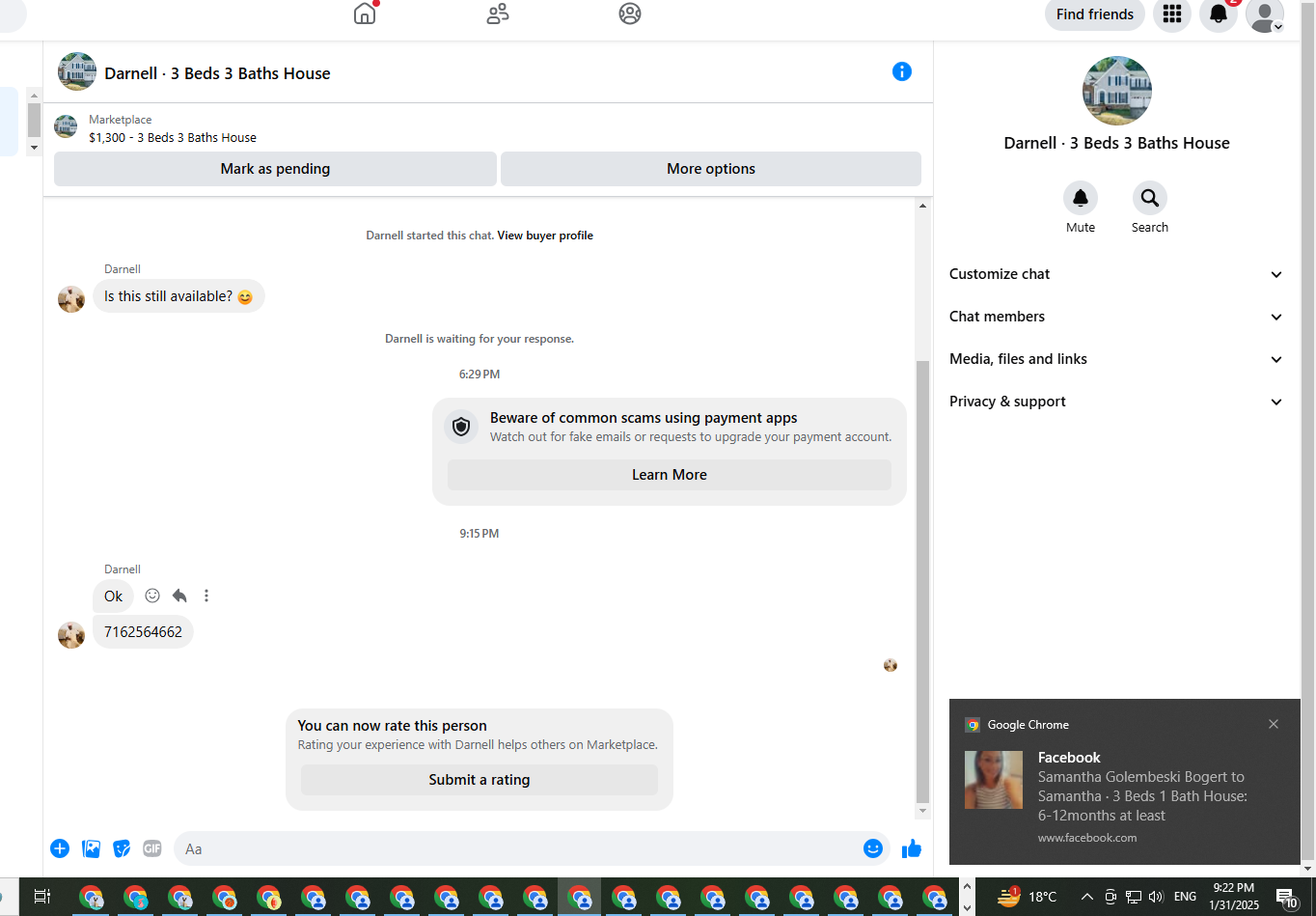Click Darnell's avatar next to 7162564662
Viewport: 1316px width, 916px height.
71,635
